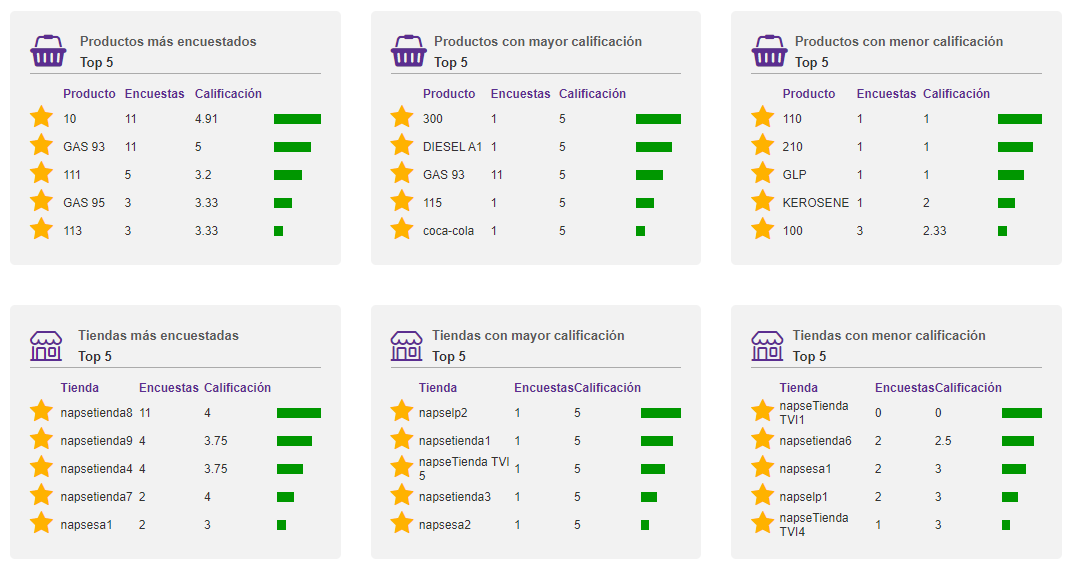Click the basket icon for Productos con menor calificación
The width and height of the screenshot is (1072, 573).
pos(769,51)
